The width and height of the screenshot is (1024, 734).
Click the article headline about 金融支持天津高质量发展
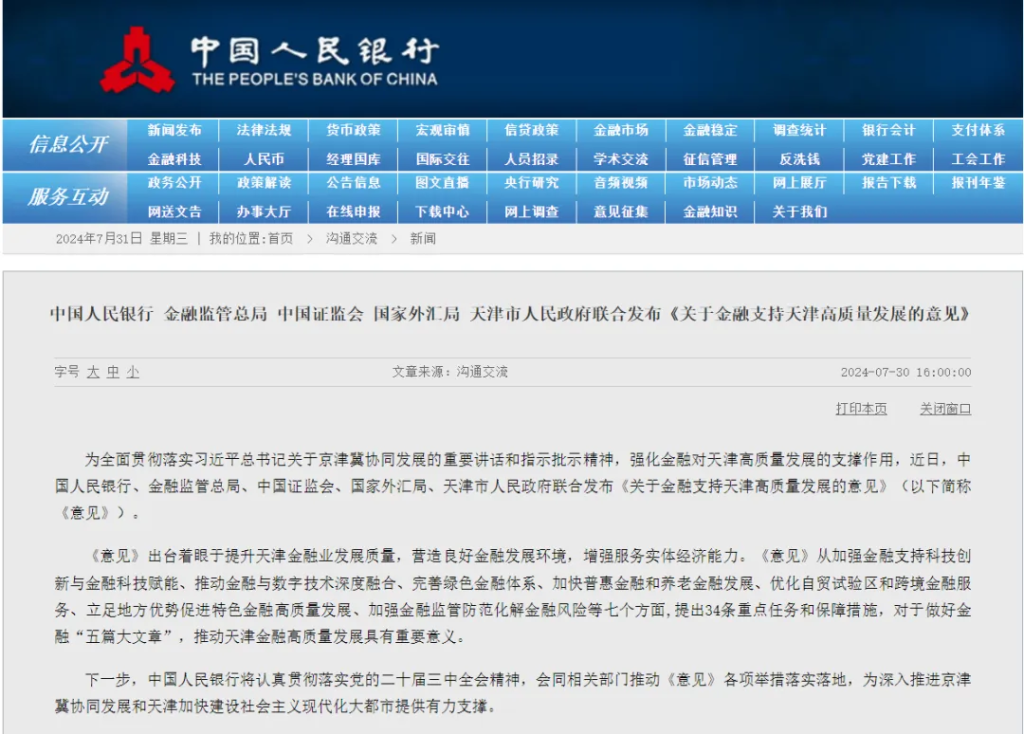click(510, 314)
